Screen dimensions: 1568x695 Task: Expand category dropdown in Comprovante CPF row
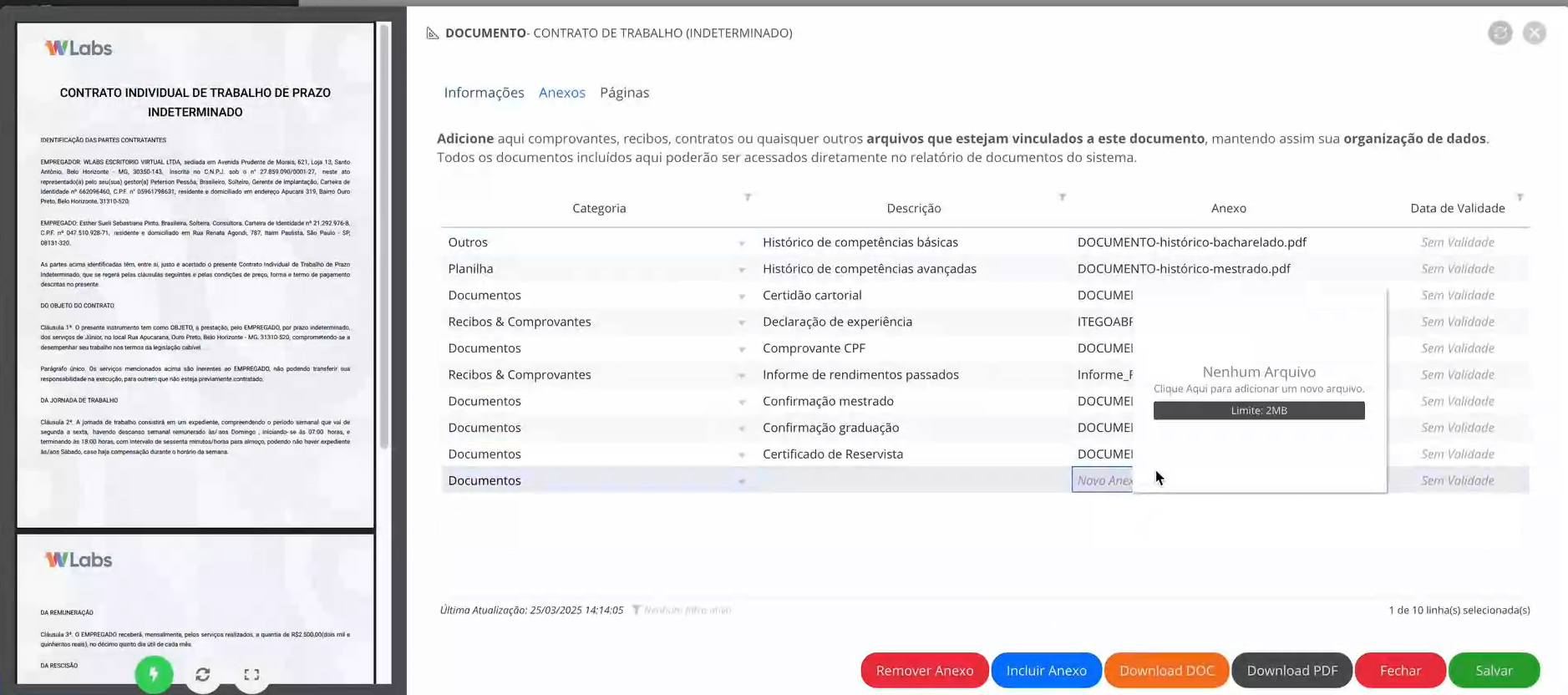(x=742, y=349)
